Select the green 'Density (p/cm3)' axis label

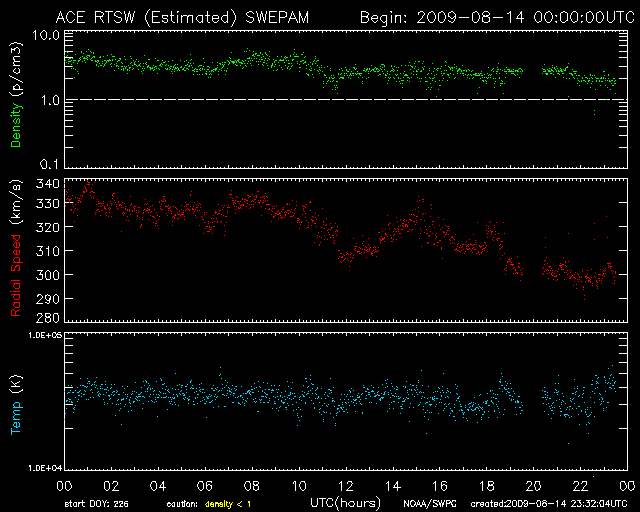coord(16,95)
